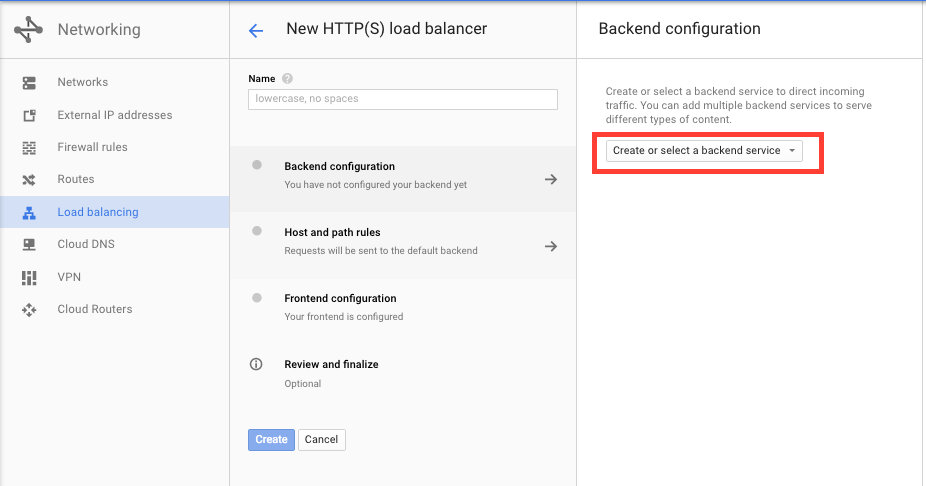This screenshot has width=926, height=486.
Task: Open the Load balancing menu item
Action: coord(98,212)
